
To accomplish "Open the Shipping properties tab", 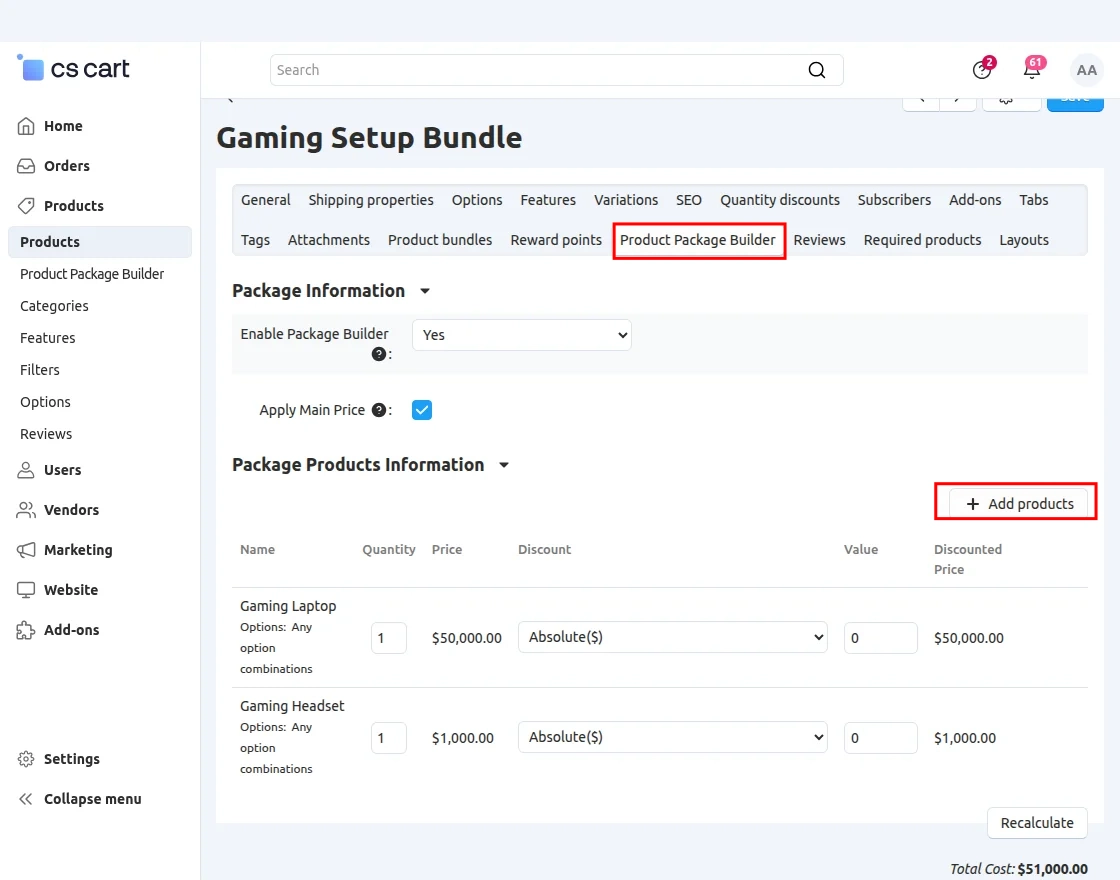I will 371,200.
